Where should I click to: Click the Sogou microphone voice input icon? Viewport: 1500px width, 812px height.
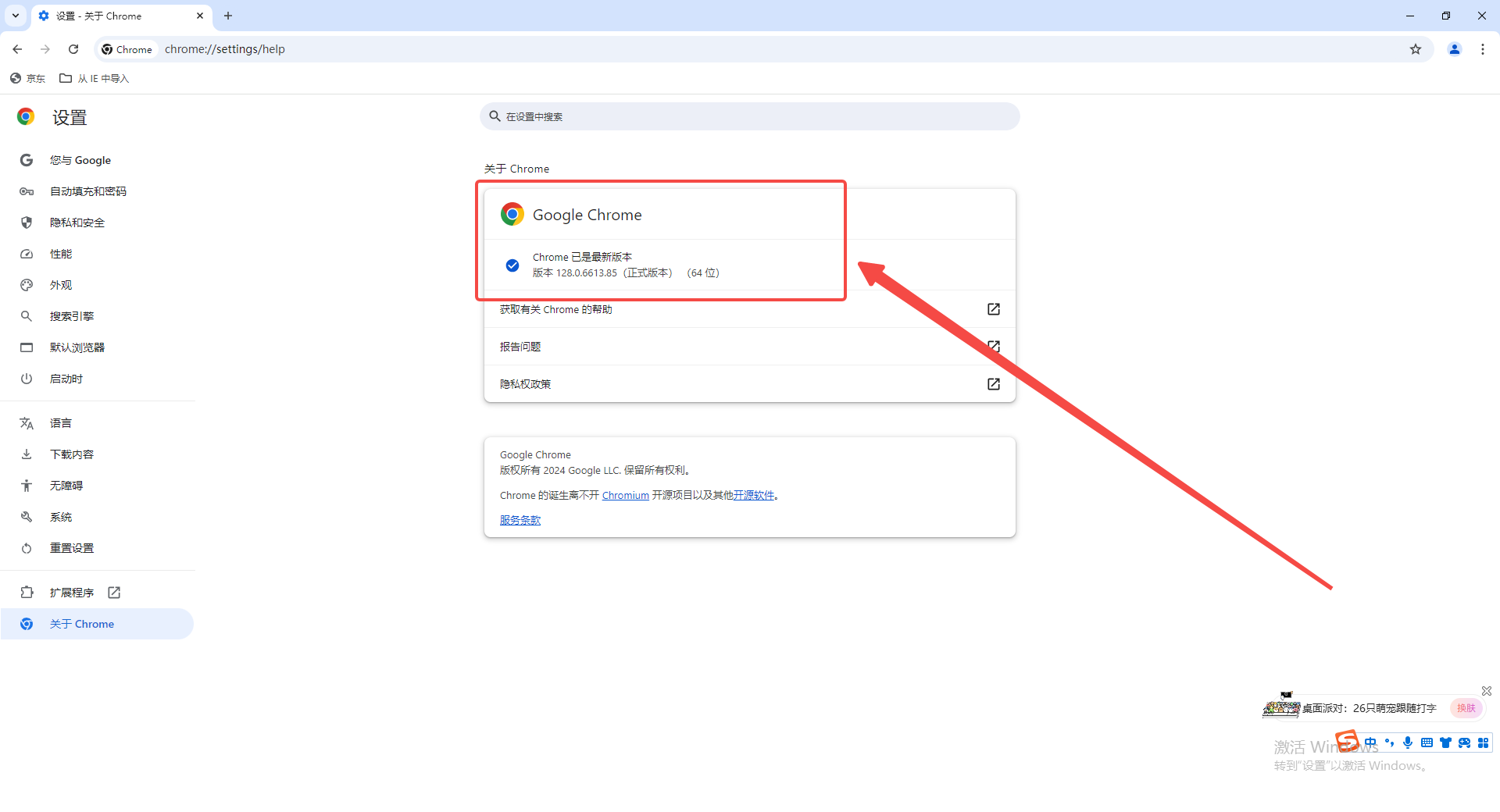point(1408,743)
